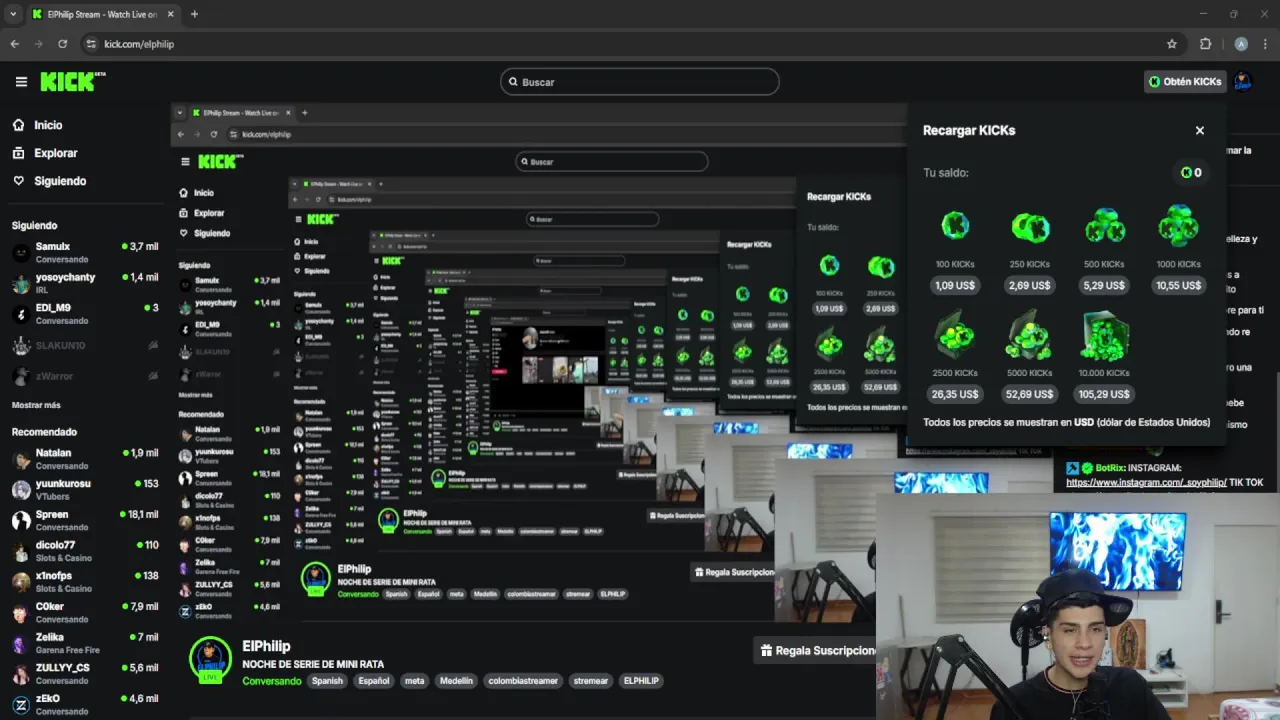1280x720 pixels.
Task: Click Mostrar más under following list
Action: click(x=36, y=405)
